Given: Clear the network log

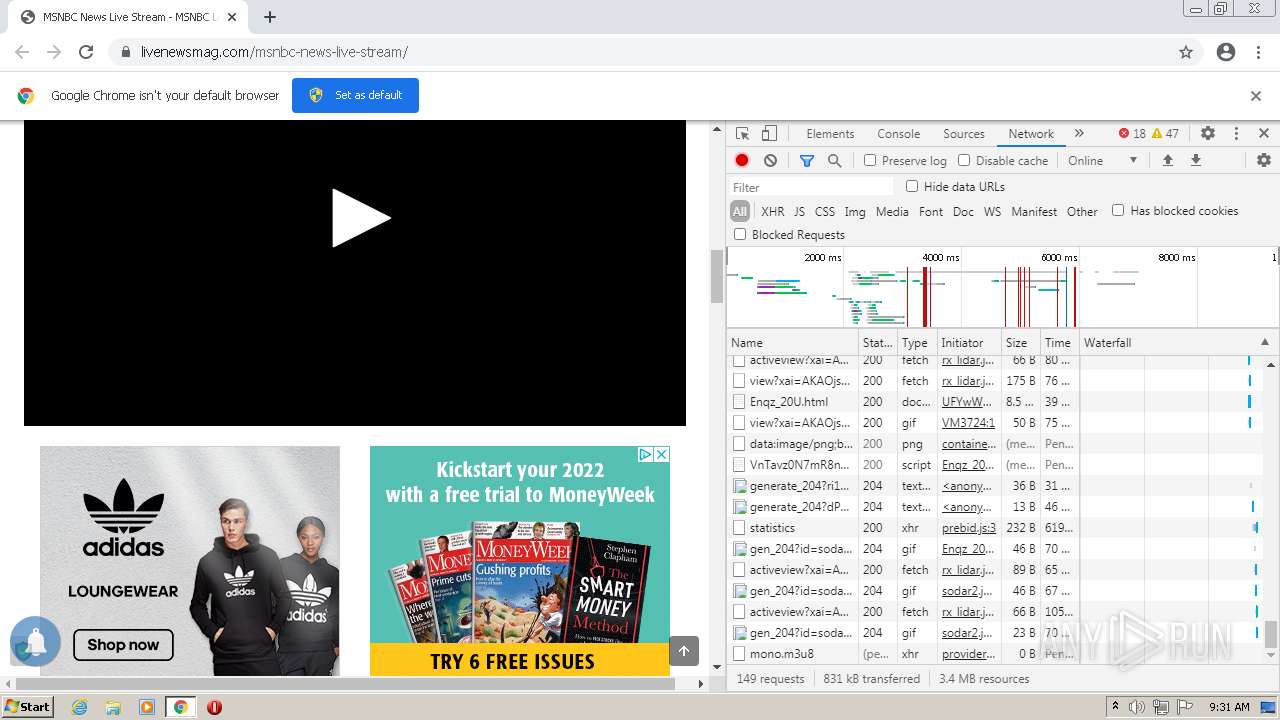Looking at the screenshot, I should (770, 160).
